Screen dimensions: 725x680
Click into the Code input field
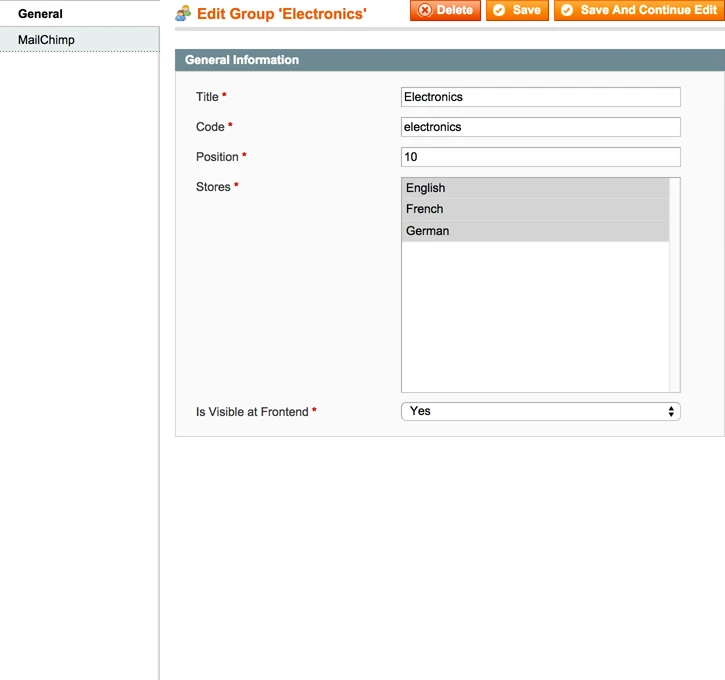coord(540,127)
